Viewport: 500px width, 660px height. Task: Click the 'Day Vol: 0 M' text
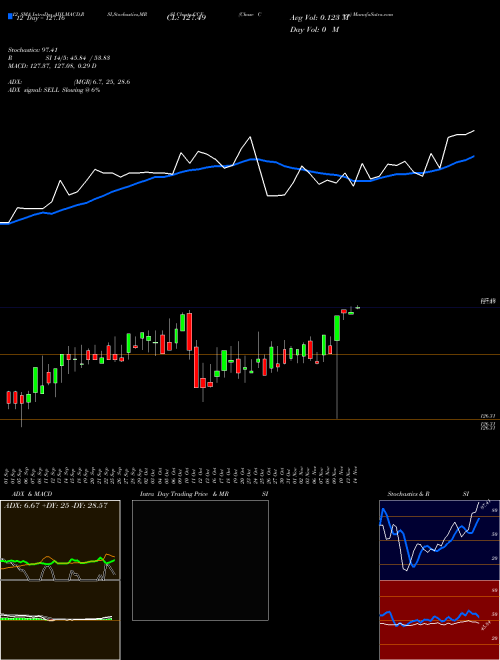coord(314,30)
